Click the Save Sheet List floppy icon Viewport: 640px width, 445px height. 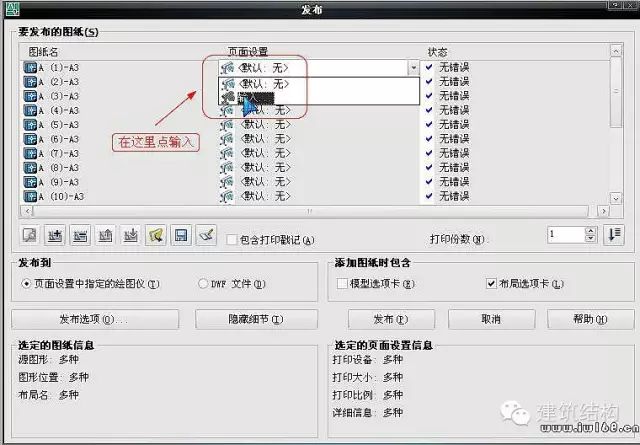click(x=181, y=235)
